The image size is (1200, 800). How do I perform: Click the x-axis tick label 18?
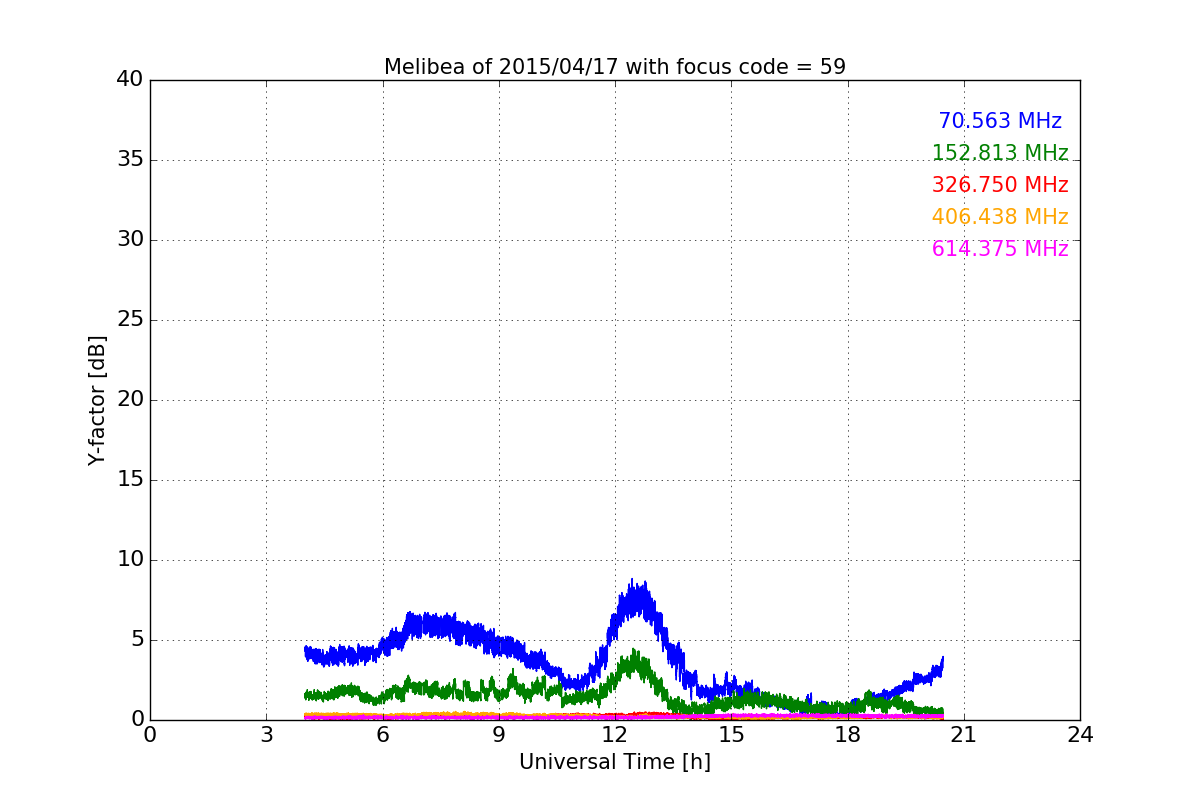tap(848, 734)
